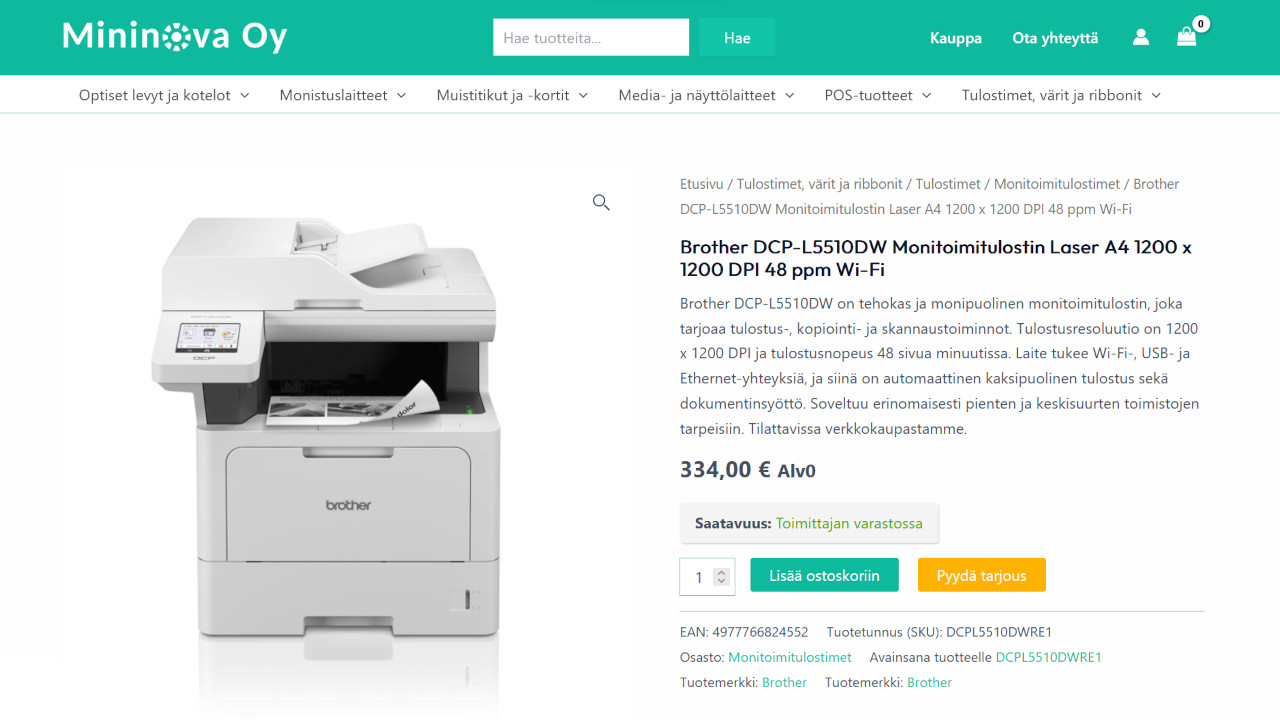Go to home via Mininova Oy logo

[175, 37]
